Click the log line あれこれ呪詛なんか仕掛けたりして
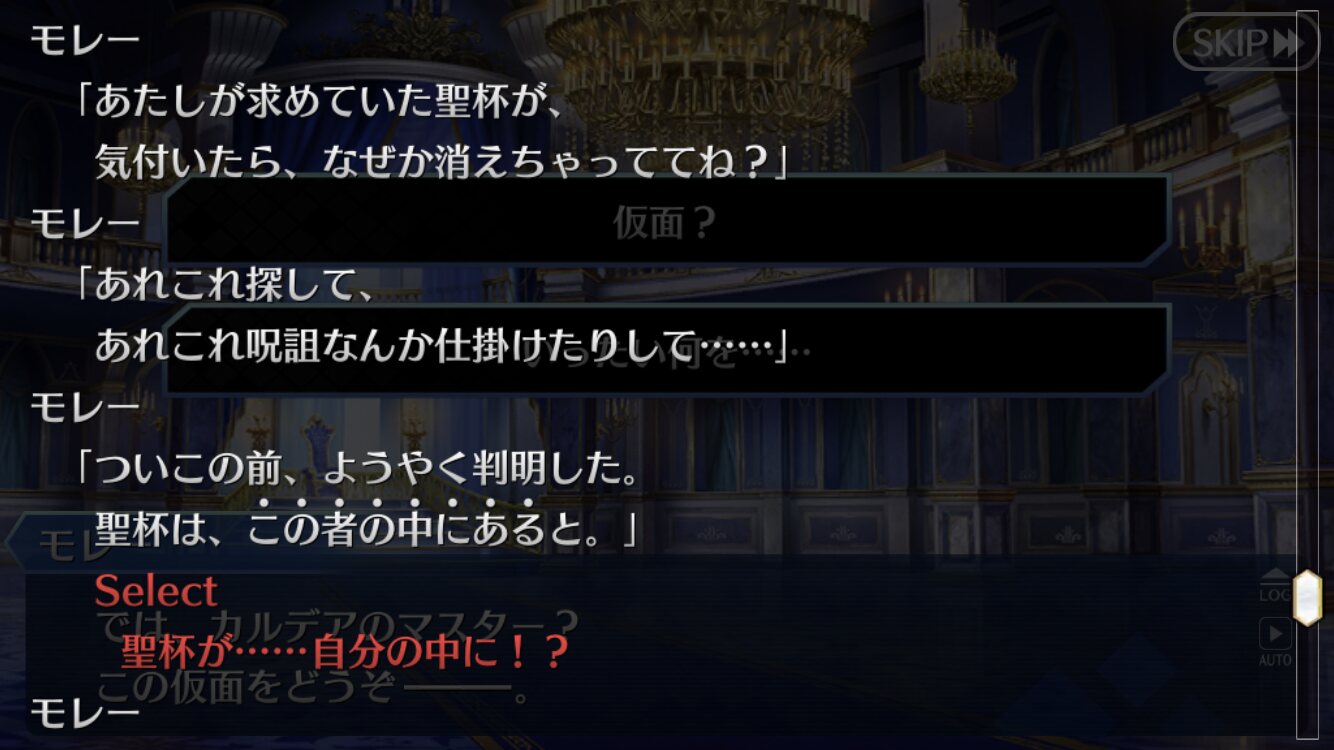This screenshot has width=1334, height=750. [x=443, y=346]
